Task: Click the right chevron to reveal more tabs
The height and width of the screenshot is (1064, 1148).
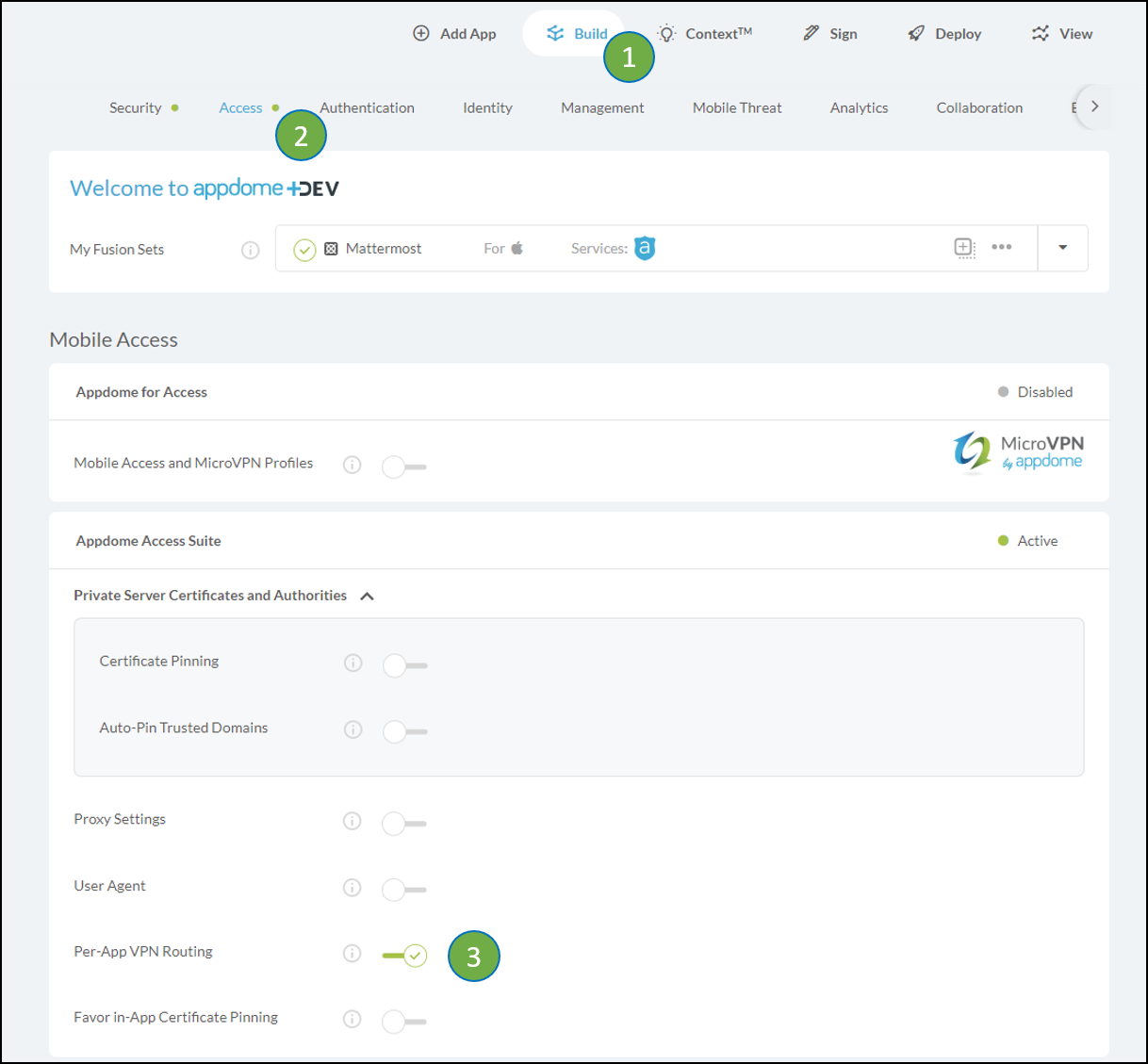Action: coord(1095,106)
